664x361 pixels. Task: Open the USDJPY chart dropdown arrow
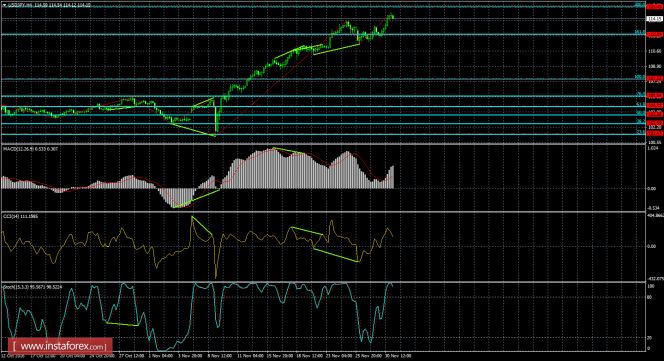[4, 5]
